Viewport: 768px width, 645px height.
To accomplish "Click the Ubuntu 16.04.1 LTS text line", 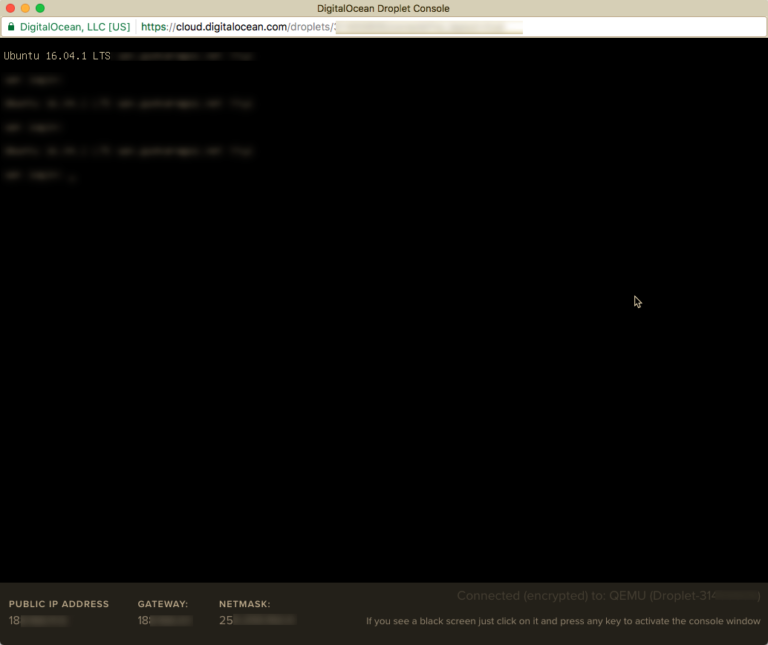I will (57, 56).
